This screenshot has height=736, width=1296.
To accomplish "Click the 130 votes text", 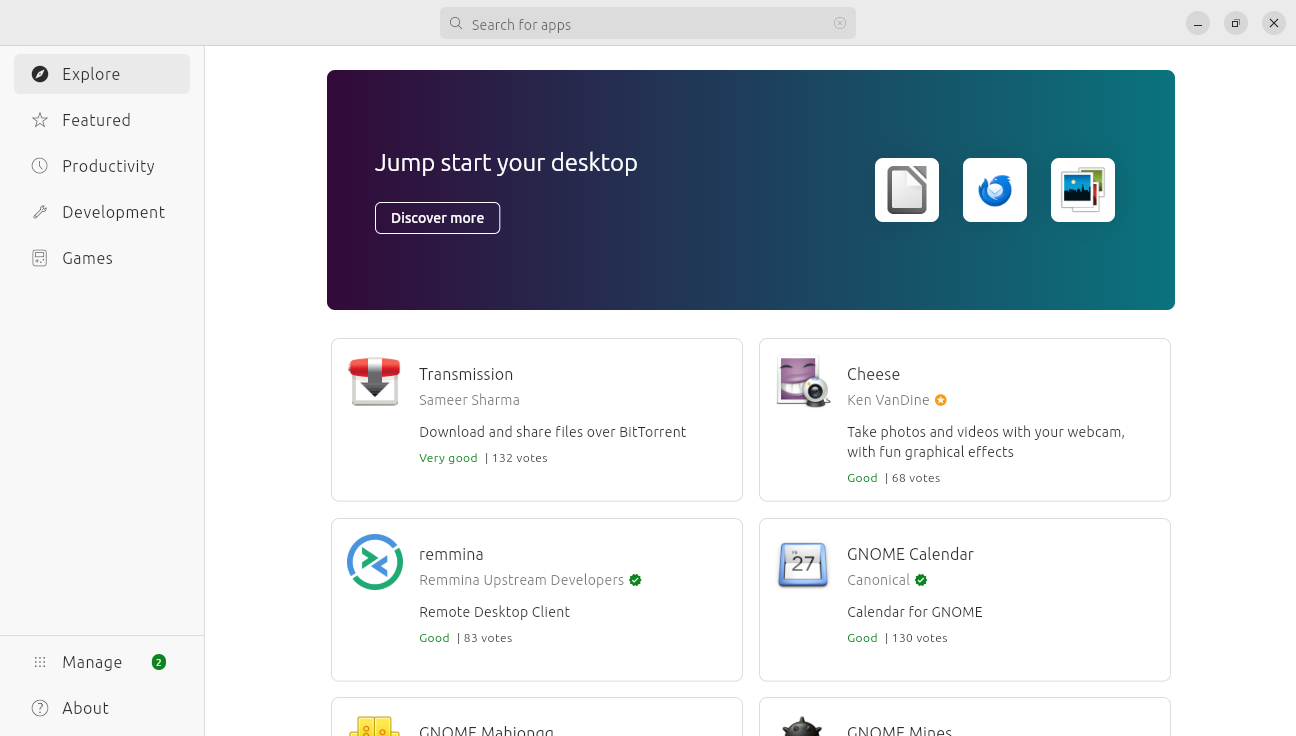I will [919, 638].
